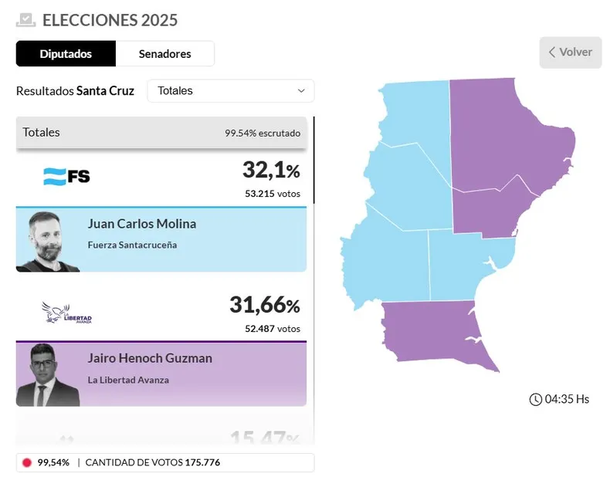Click the clock icon next to 04:35 Hs
610x477 pixels.
535,400
